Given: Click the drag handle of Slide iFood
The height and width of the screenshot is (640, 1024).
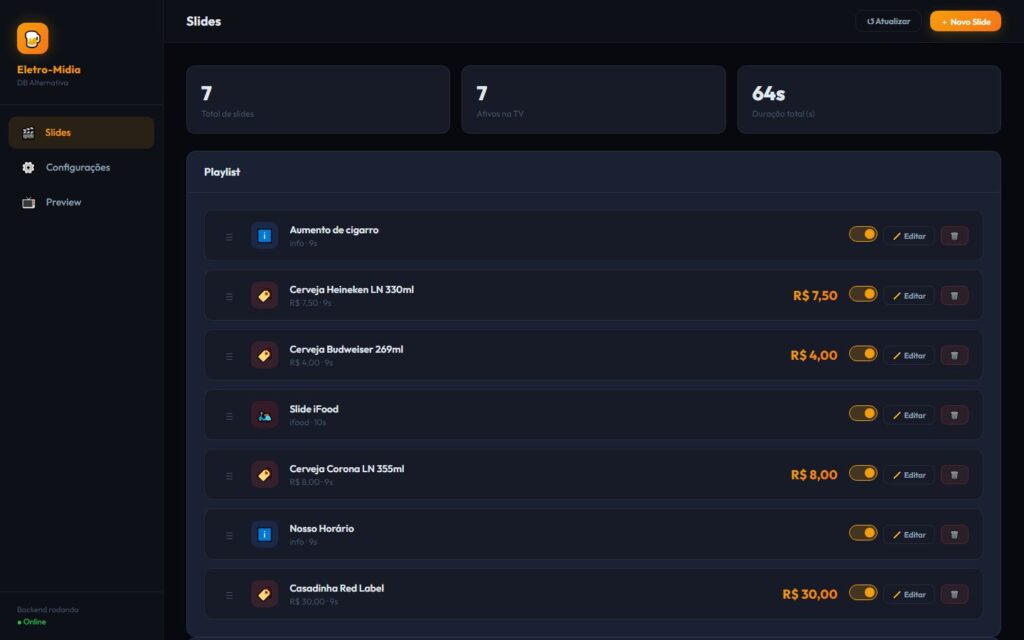Looking at the screenshot, I should tap(229, 416).
